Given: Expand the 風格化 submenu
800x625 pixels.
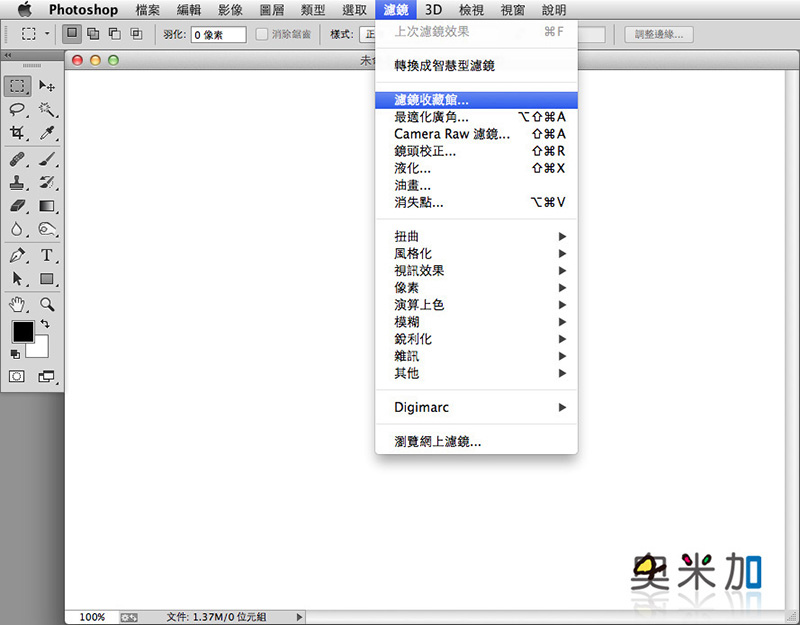Looking at the screenshot, I should pyautogui.click(x=477, y=254).
